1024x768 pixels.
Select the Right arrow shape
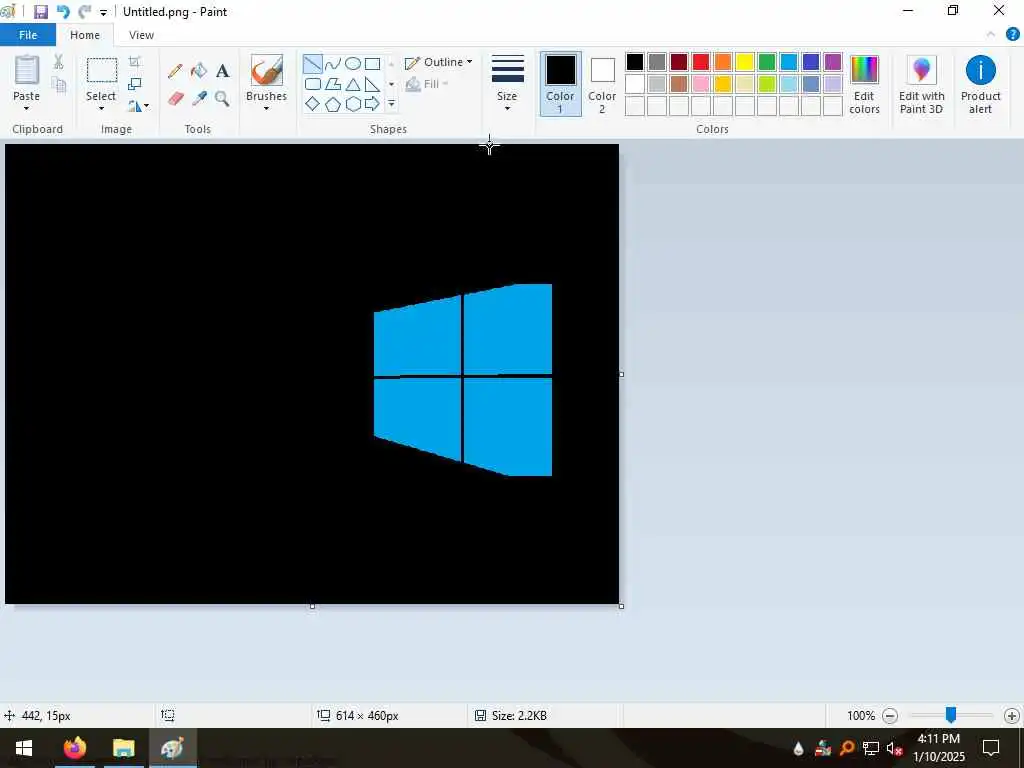click(373, 104)
